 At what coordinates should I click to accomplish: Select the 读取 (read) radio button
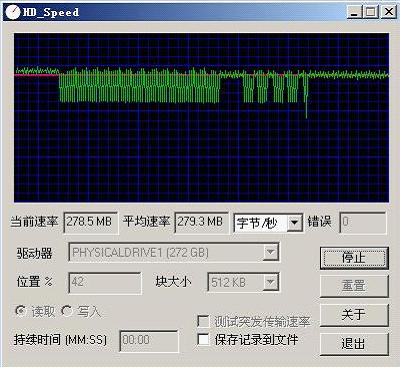(x=21, y=311)
